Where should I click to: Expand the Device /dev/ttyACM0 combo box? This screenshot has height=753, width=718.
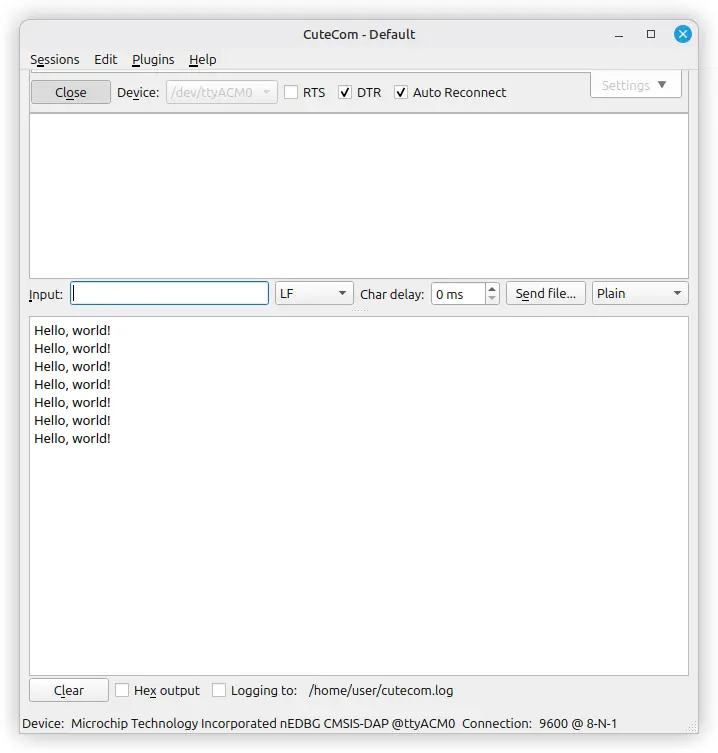[x=221, y=92]
